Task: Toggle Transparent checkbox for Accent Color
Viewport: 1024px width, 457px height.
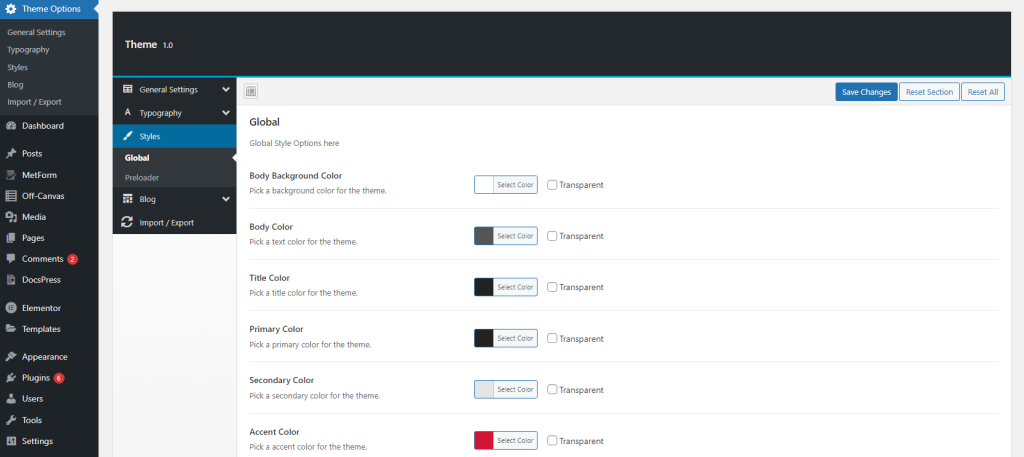Action: pos(552,441)
